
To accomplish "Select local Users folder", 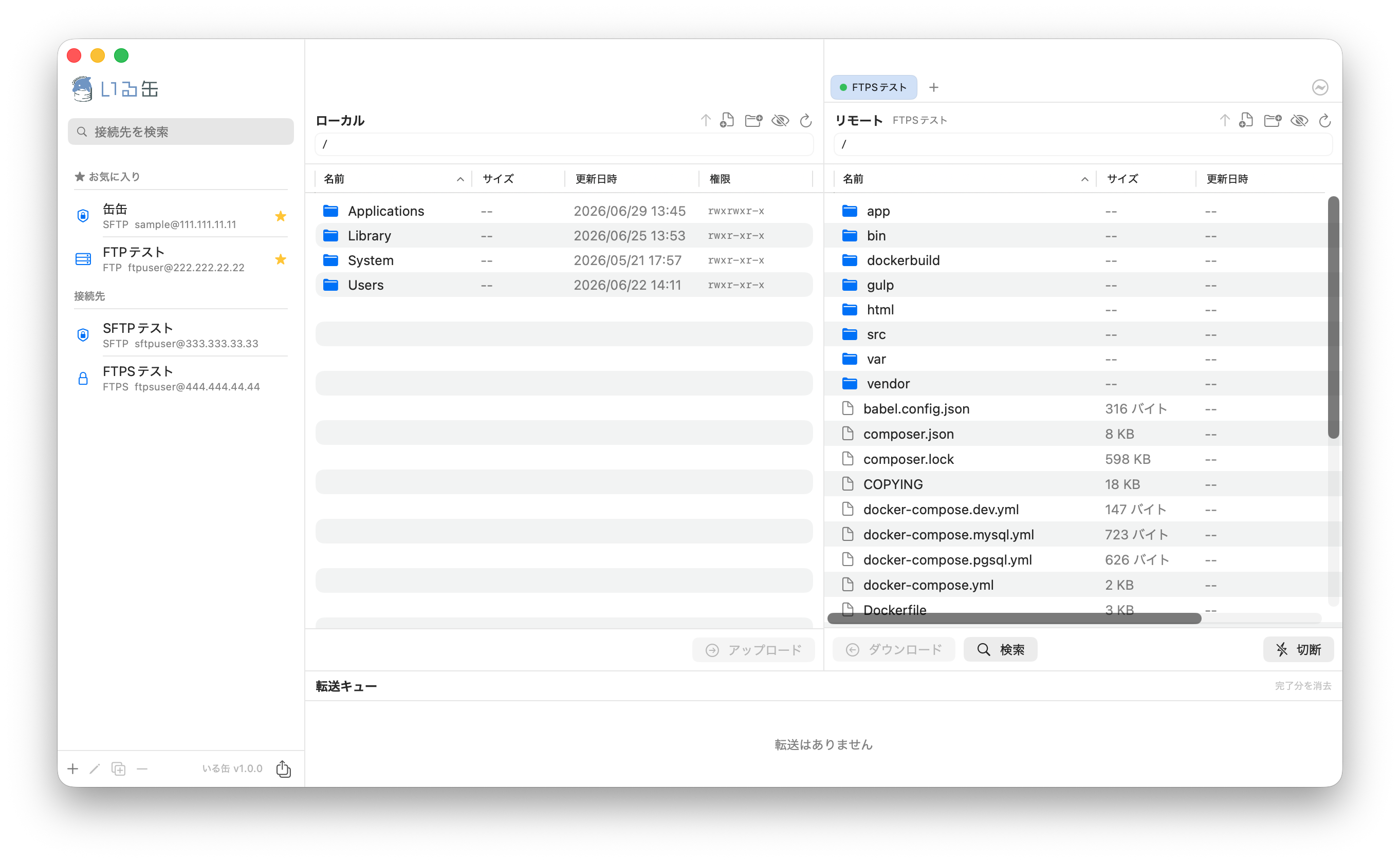I will coord(564,285).
